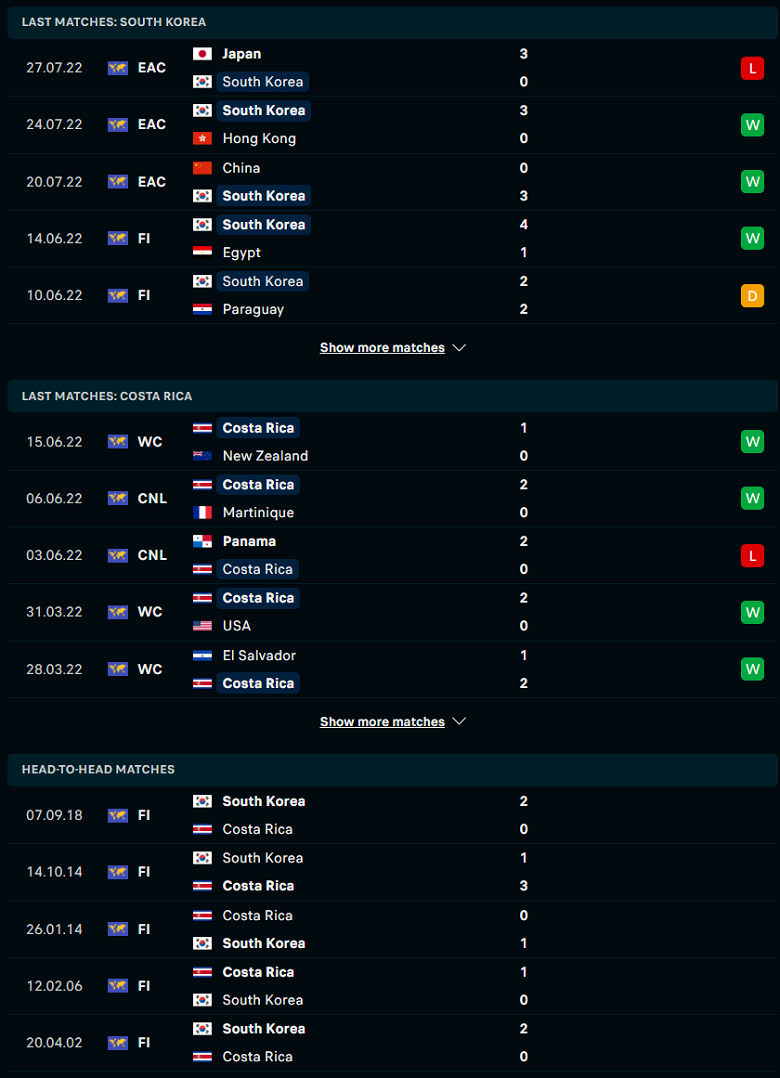Expand more matches under South Korea section
780x1078 pixels.
tap(382, 348)
